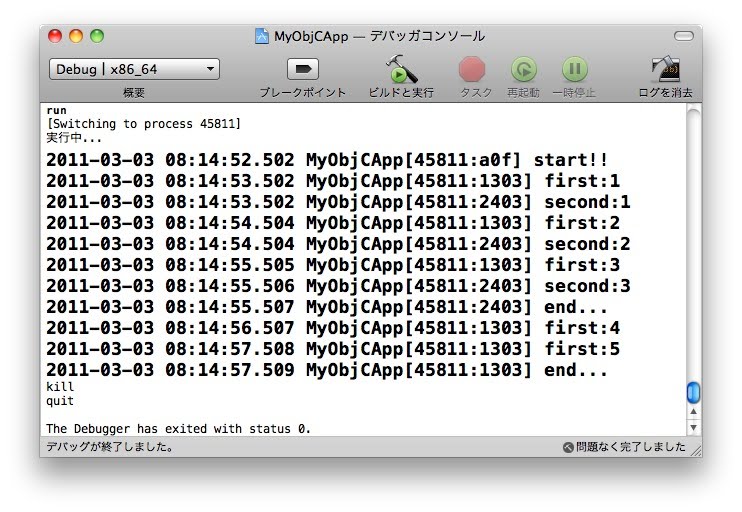Click the completed-without-issues status icon
742x512 pixels.
pyautogui.click(x=568, y=447)
